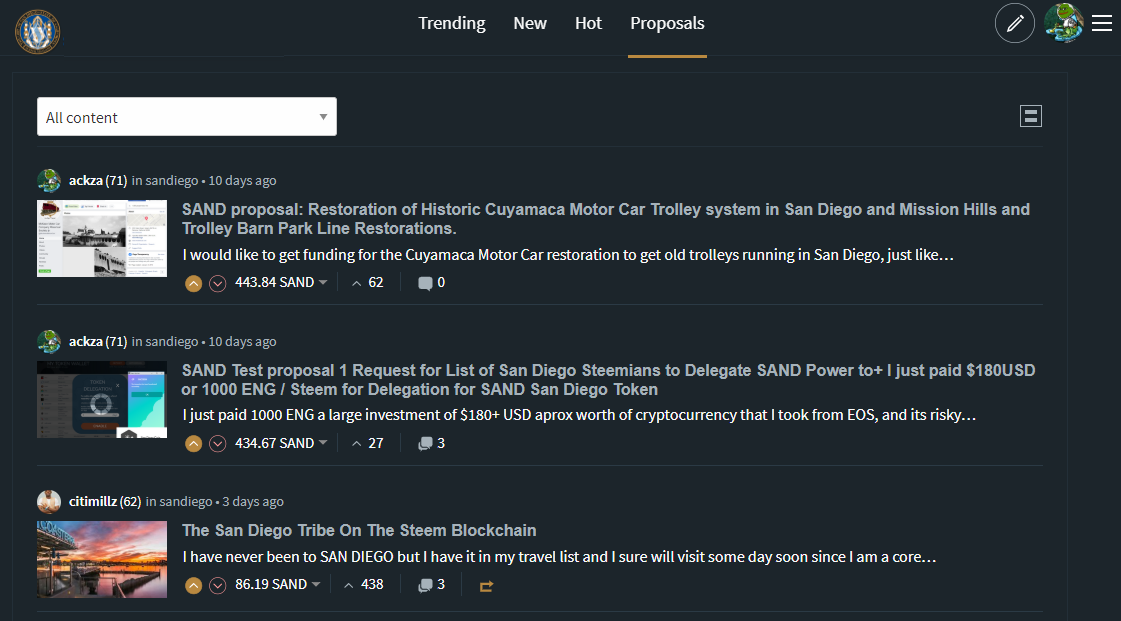The width and height of the screenshot is (1121, 621).
Task: Click '10 days ago' on SAND Test proposal post
Action: [x=242, y=342]
